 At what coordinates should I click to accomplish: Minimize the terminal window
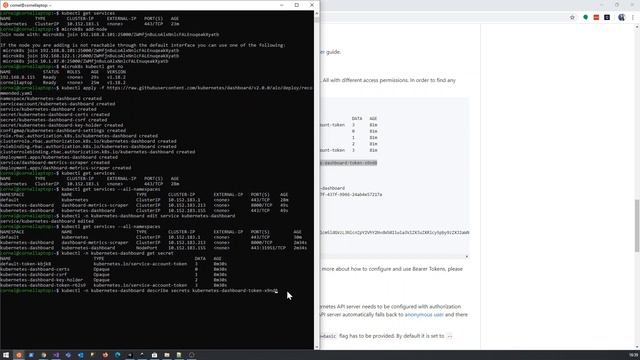tap(282, 5)
